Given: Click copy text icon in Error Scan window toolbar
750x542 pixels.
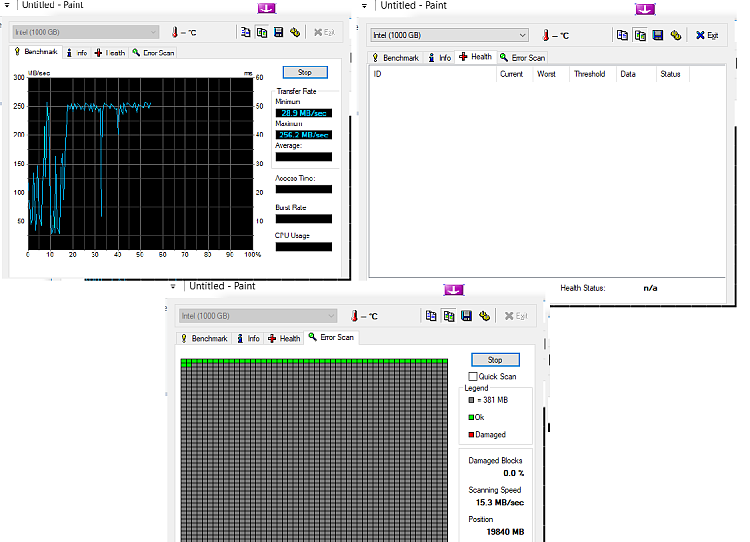Looking at the screenshot, I should point(431,316).
